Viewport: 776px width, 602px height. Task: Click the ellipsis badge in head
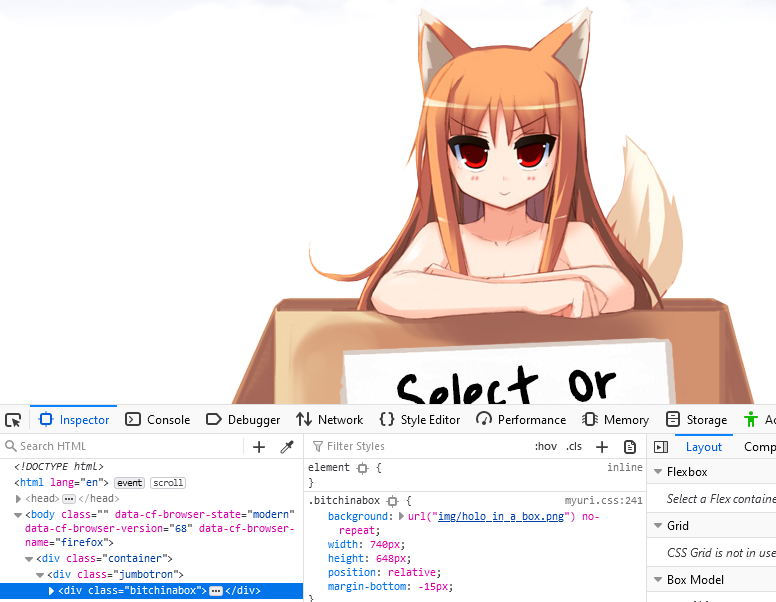tap(69, 499)
